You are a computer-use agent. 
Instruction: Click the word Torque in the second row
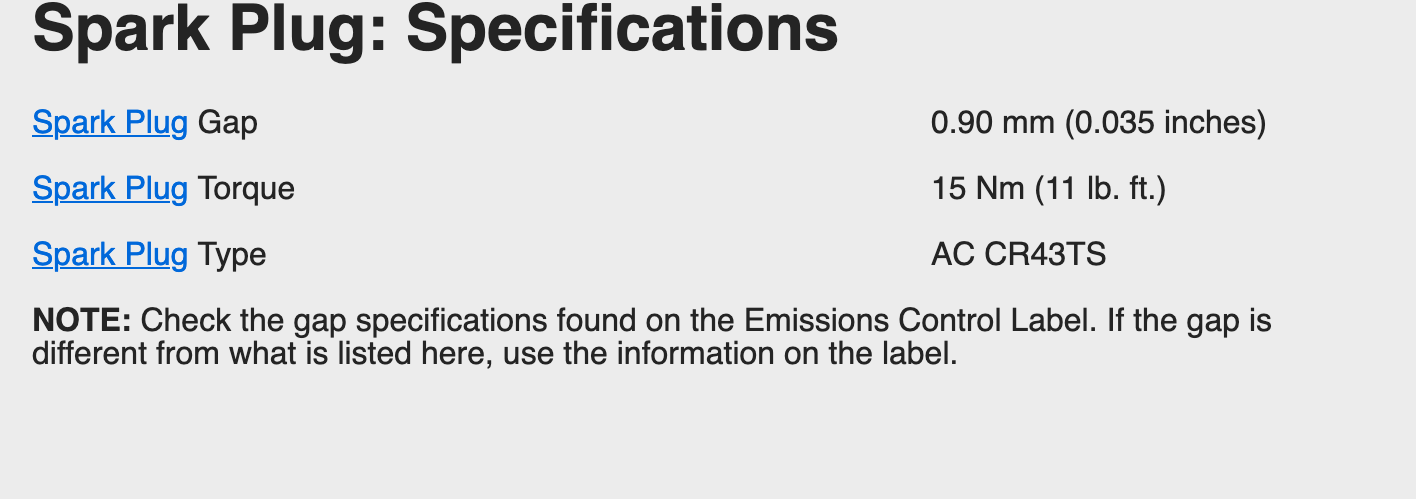[x=246, y=188]
